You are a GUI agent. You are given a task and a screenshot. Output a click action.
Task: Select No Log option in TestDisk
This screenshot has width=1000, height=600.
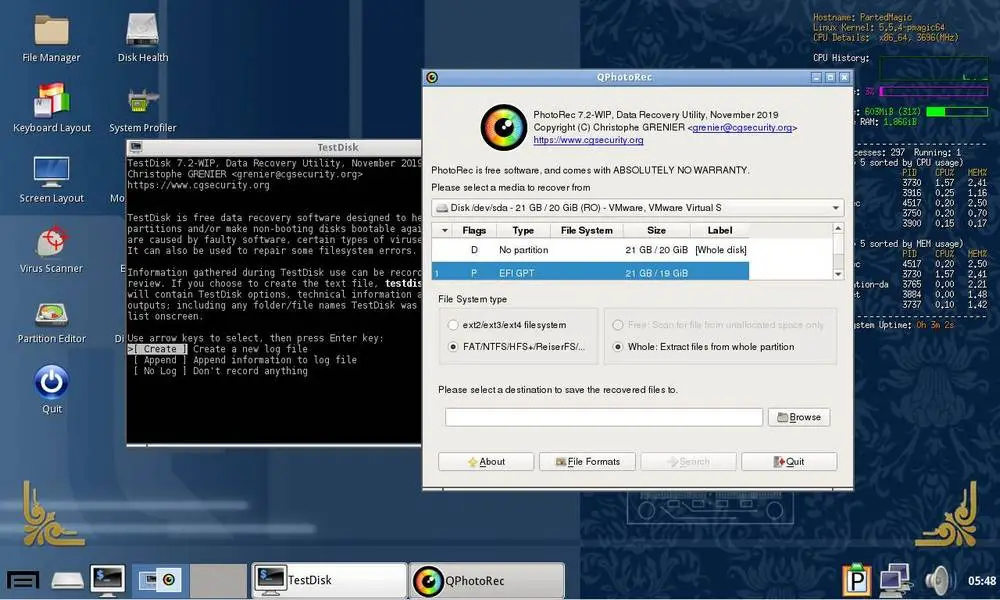pyautogui.click(x=160, y=370)
